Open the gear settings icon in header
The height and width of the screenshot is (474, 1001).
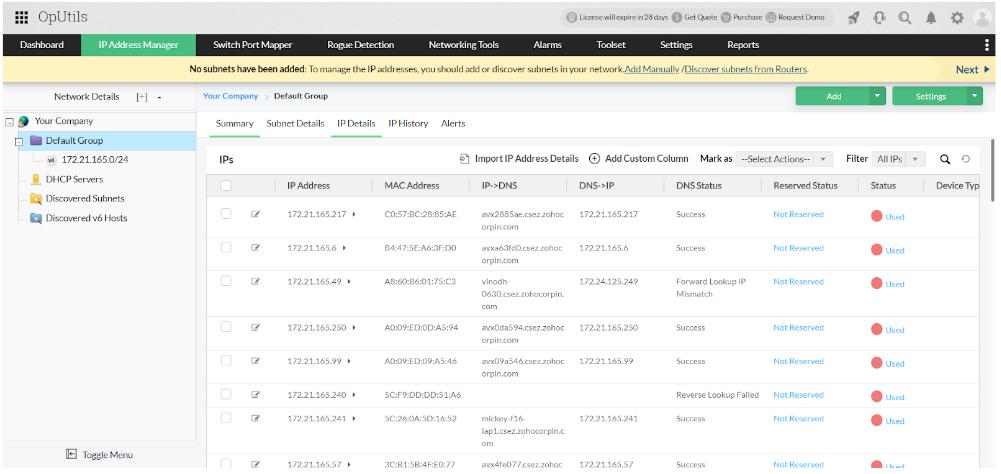pos(956,18)
